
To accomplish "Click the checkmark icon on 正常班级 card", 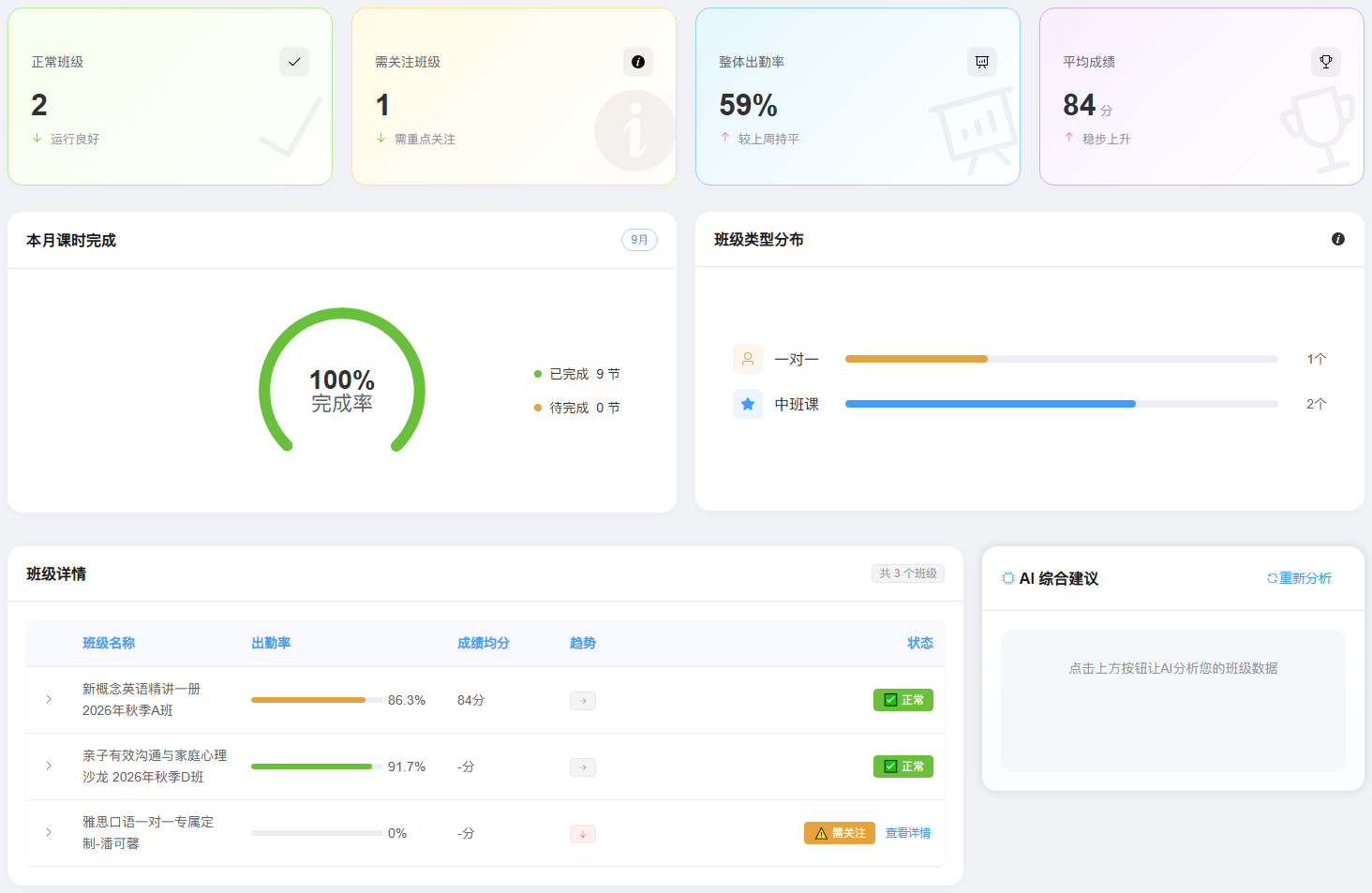I will 294,62.
